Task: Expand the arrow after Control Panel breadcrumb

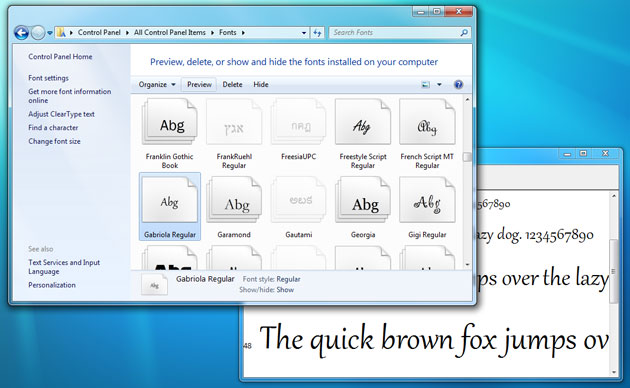Action: pos(127,33)
